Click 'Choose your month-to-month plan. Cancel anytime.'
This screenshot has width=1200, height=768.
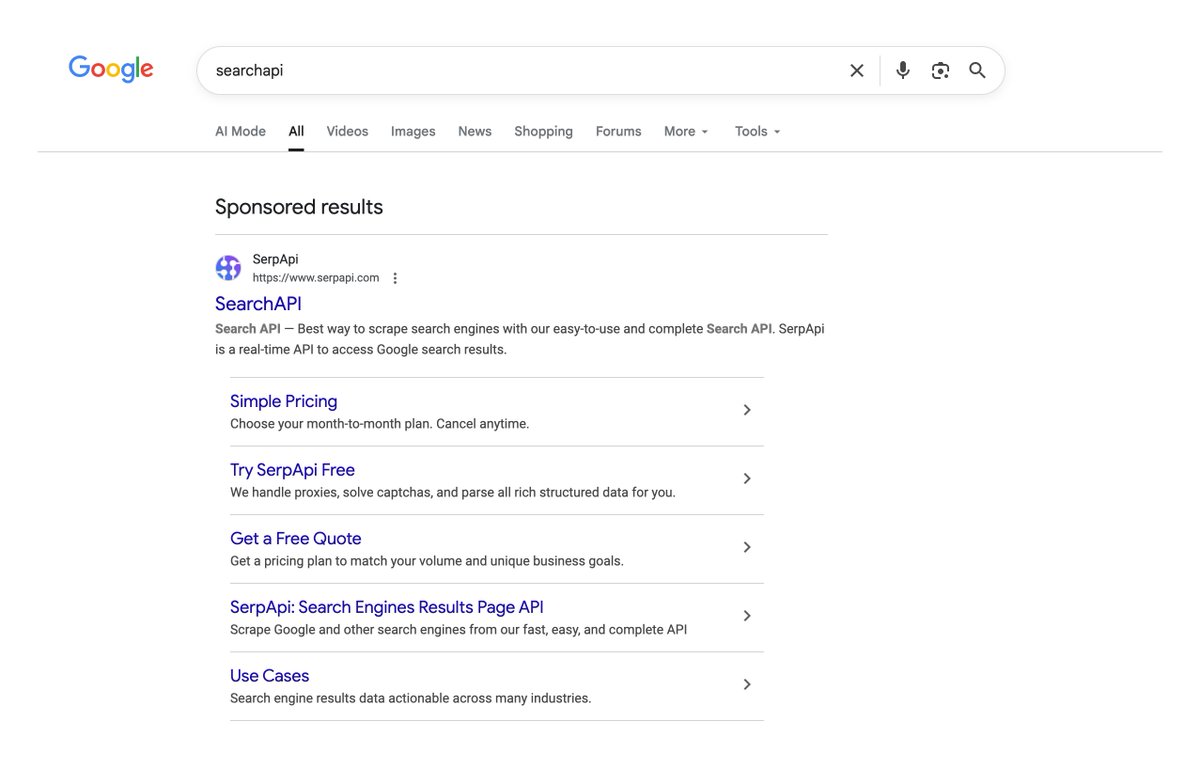tap(379, 424)
